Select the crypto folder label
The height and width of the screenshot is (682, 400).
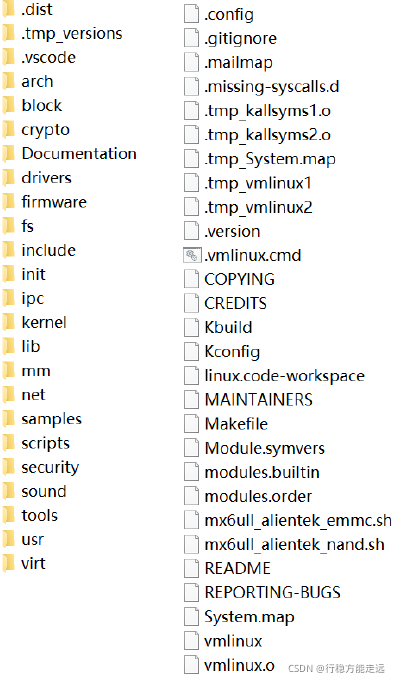point(46,130)
